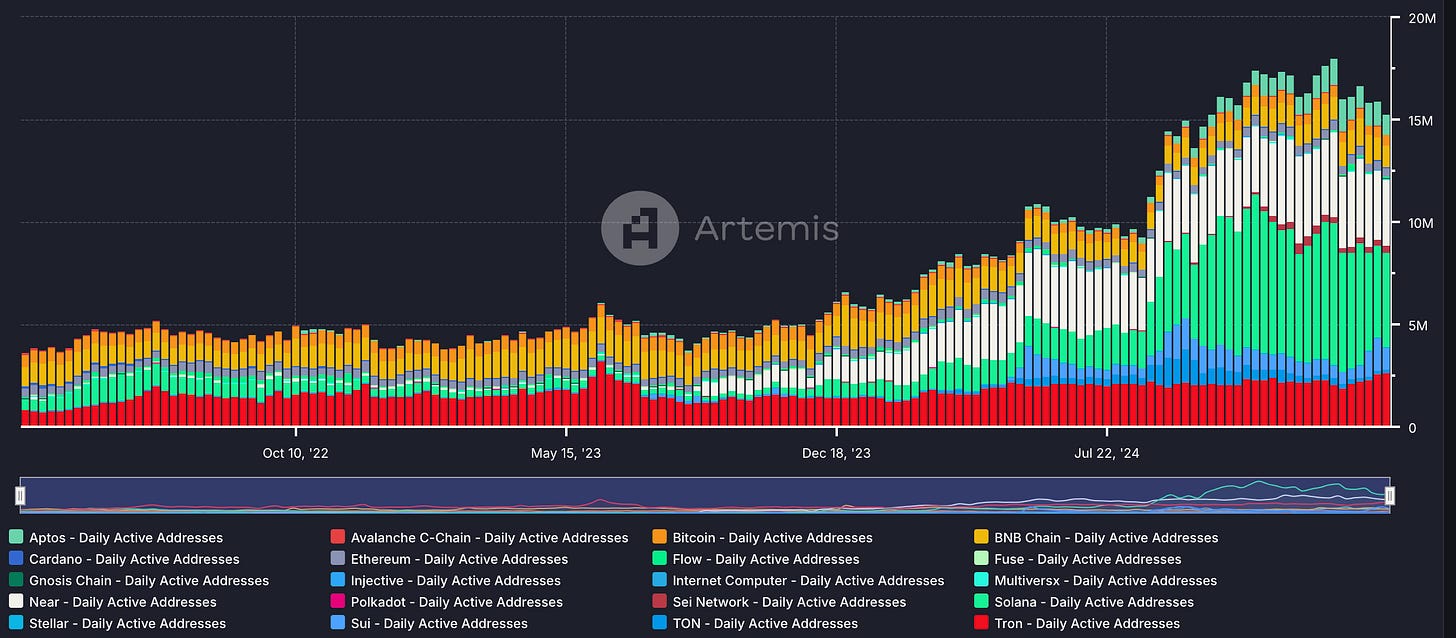
Task: Click the Oct 10, '22 axis label
Action: (x=295, y=453)
